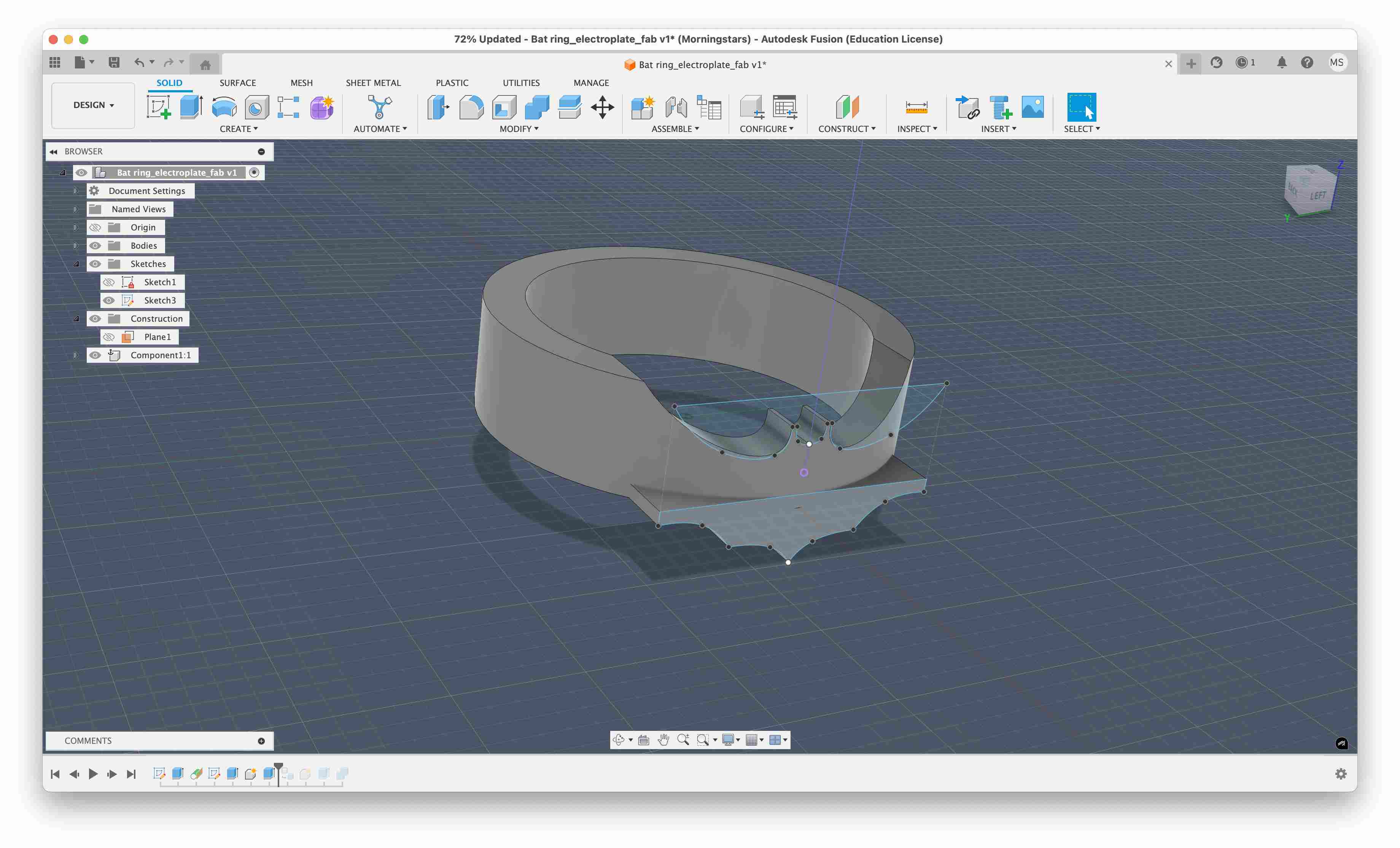Click the Joint tool icon
Image resolution: width=1400 pixels, height=848 pixels.
coord(676,107)
